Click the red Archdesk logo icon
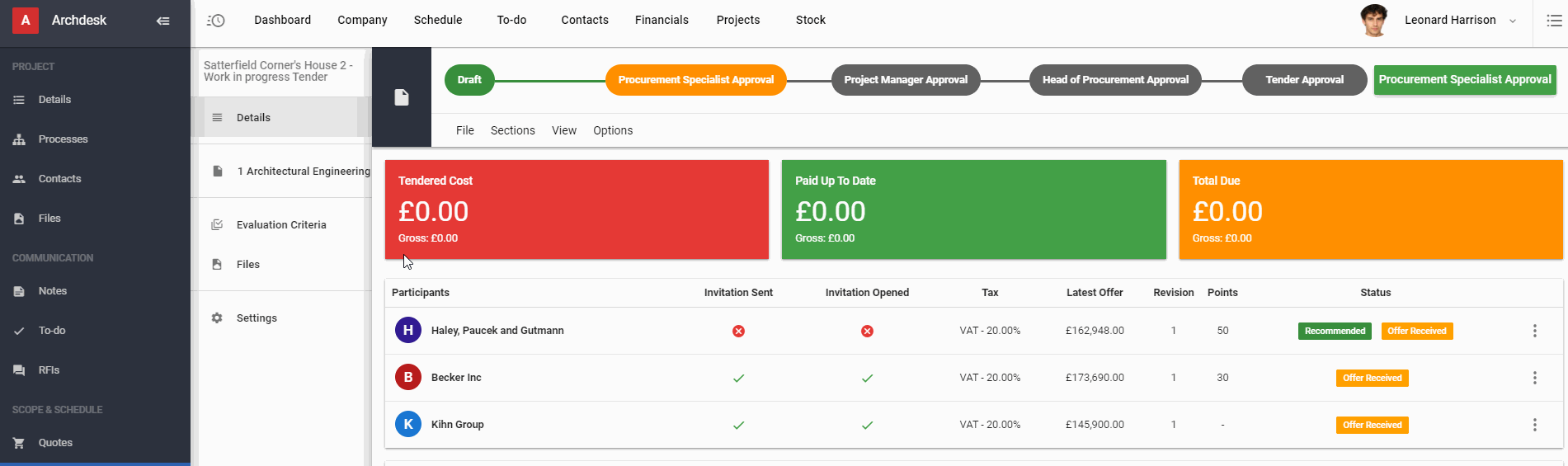 coord(26,21)
